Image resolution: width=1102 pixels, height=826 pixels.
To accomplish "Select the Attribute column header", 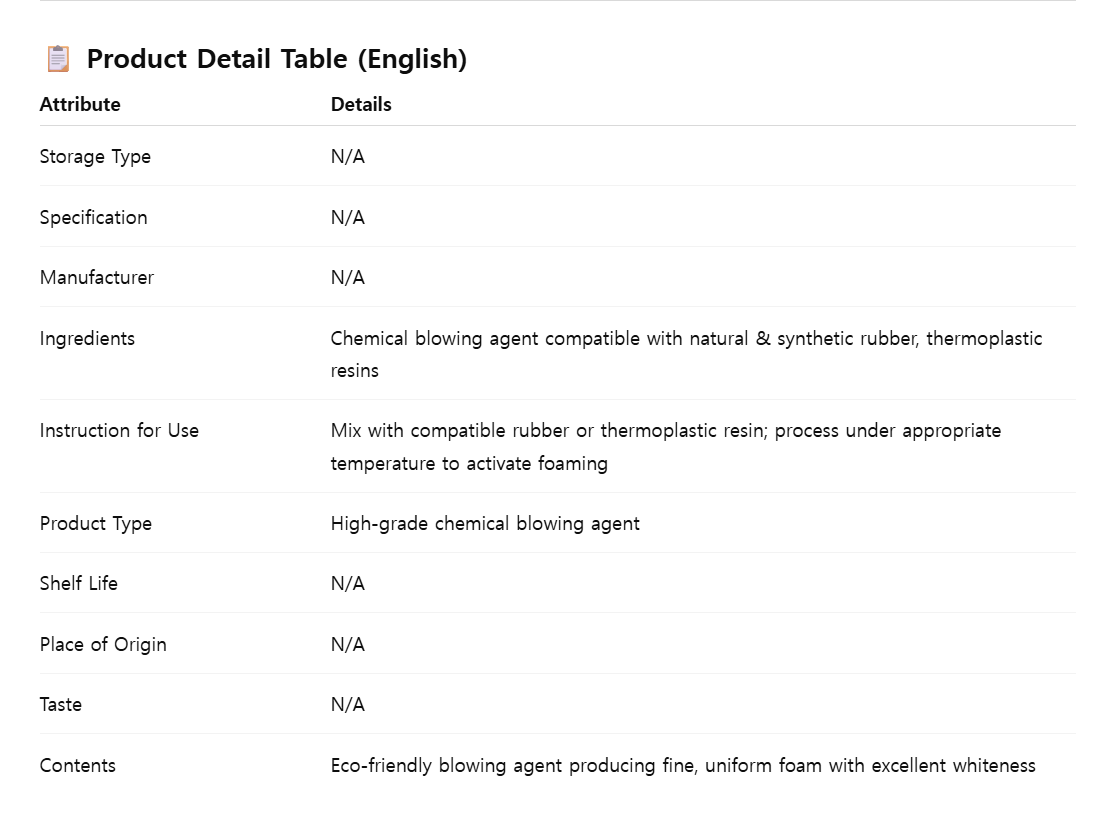I will pyautogui.click(x=80, y=104).
